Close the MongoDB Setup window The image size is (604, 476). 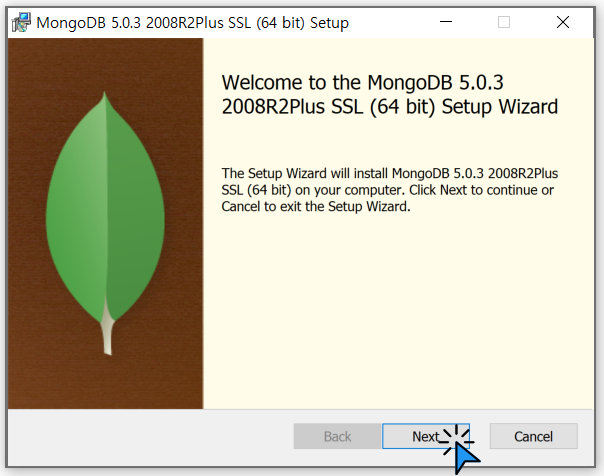pyautogui.click(x=563, y=22)
